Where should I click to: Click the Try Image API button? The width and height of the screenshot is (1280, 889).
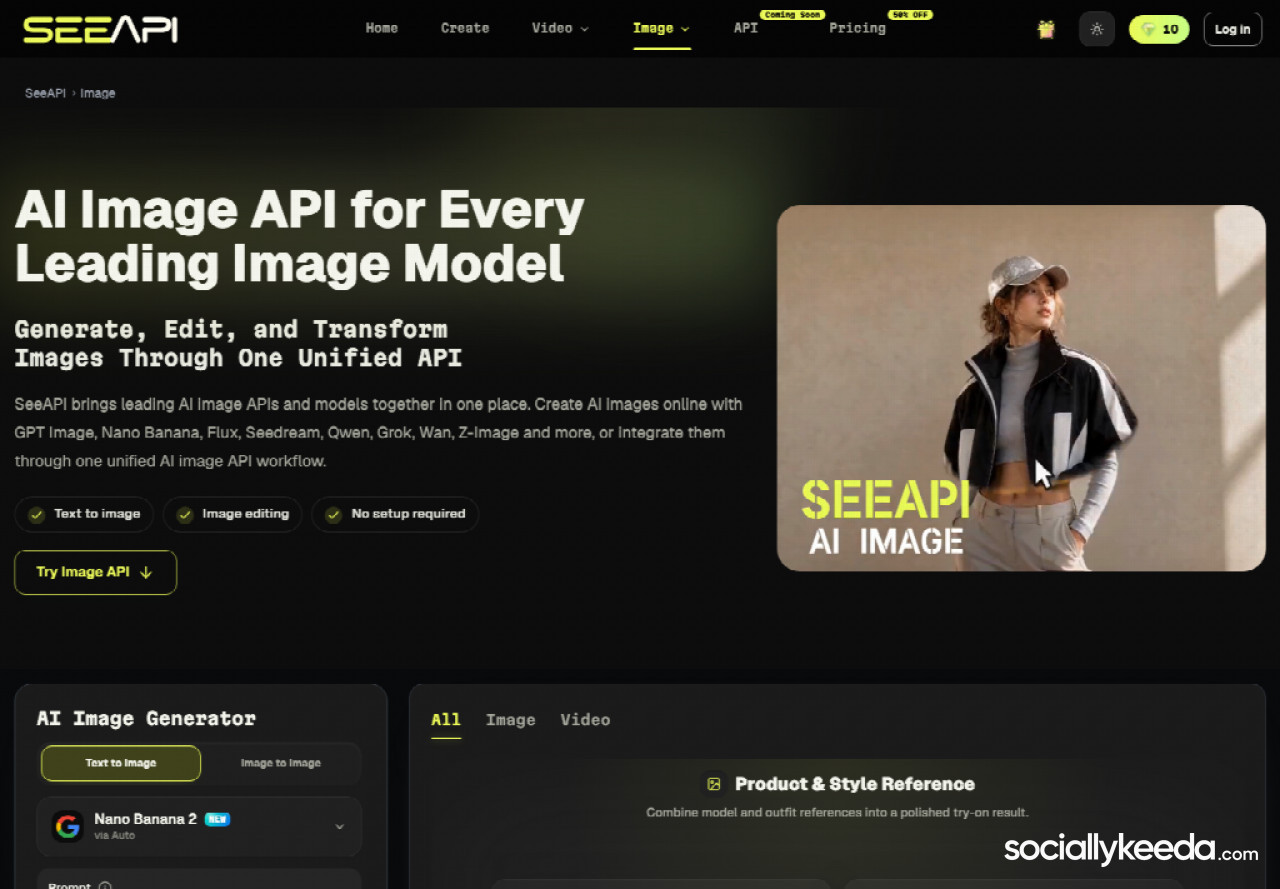(95, 572)
